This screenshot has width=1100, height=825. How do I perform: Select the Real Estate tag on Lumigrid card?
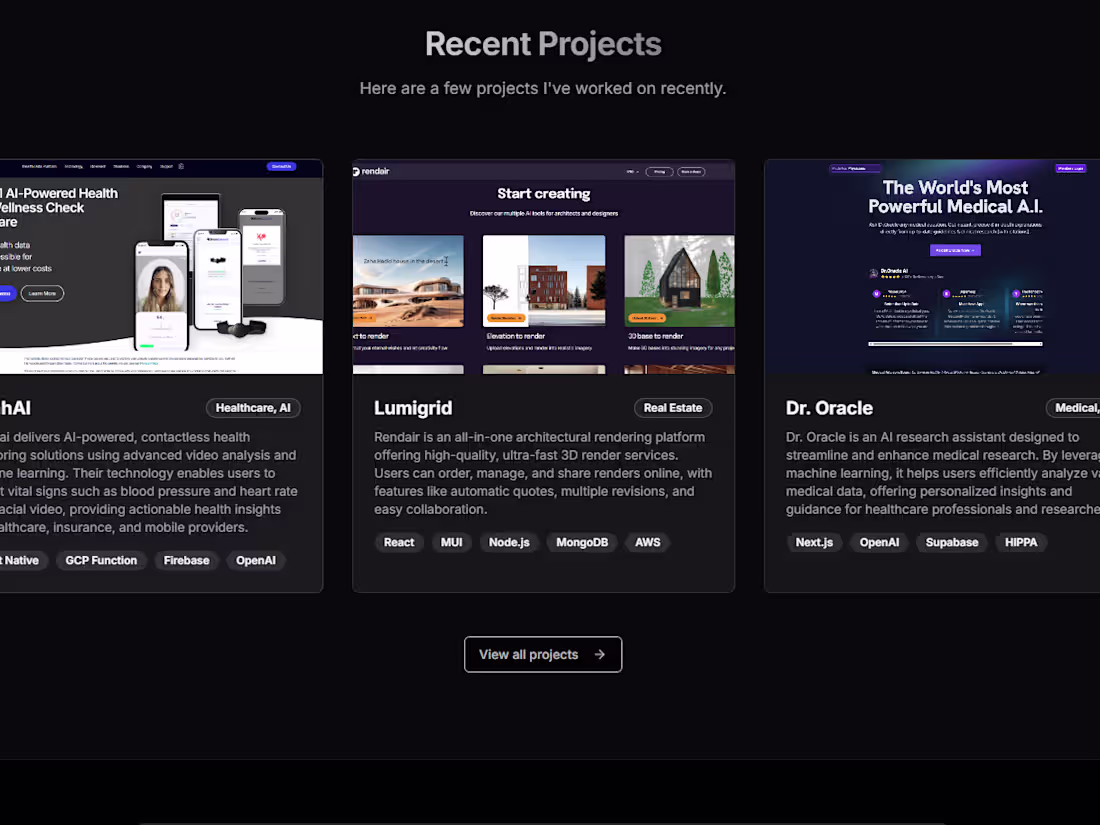point(673,408)
